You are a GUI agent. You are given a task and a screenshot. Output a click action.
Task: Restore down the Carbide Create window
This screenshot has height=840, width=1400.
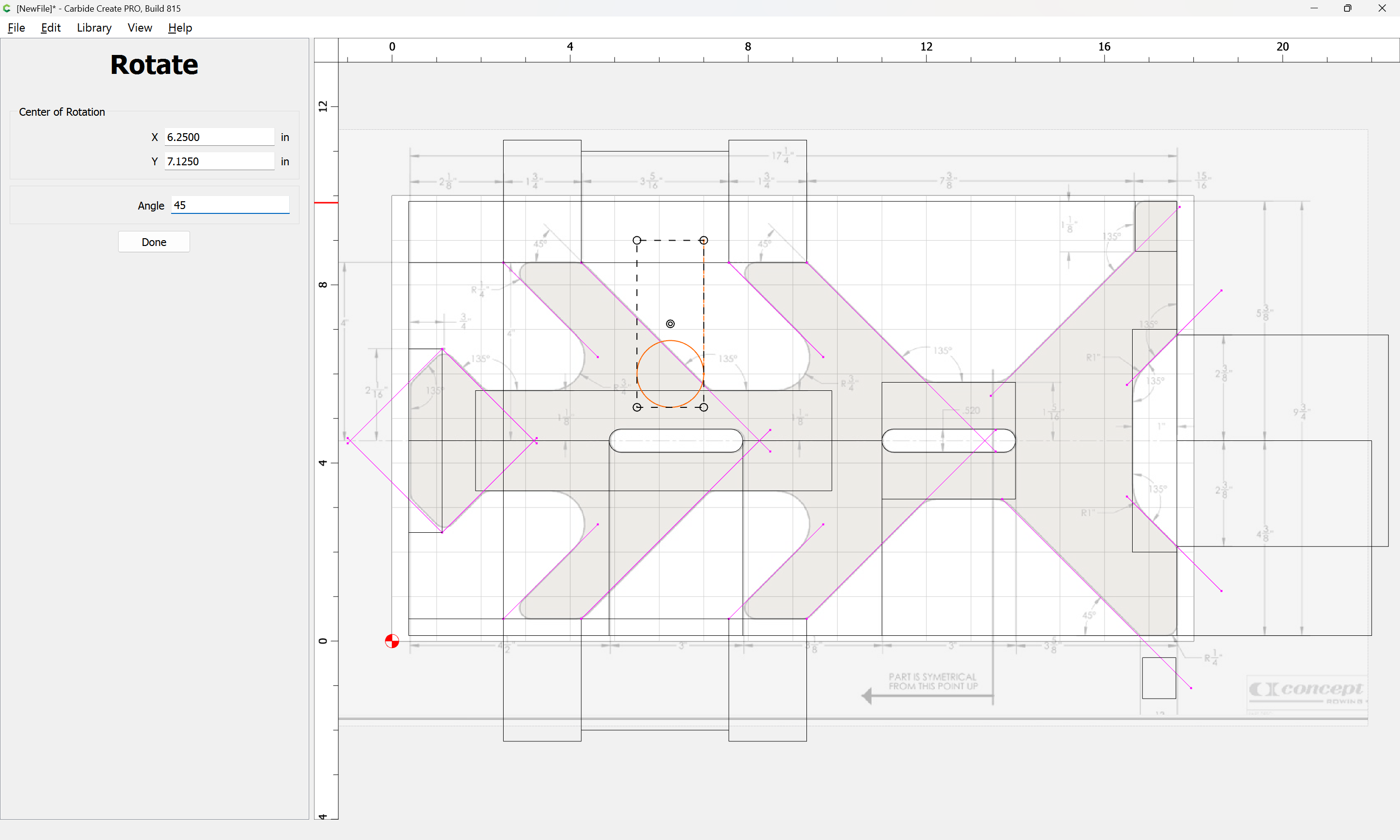(x=1347, y=8)
